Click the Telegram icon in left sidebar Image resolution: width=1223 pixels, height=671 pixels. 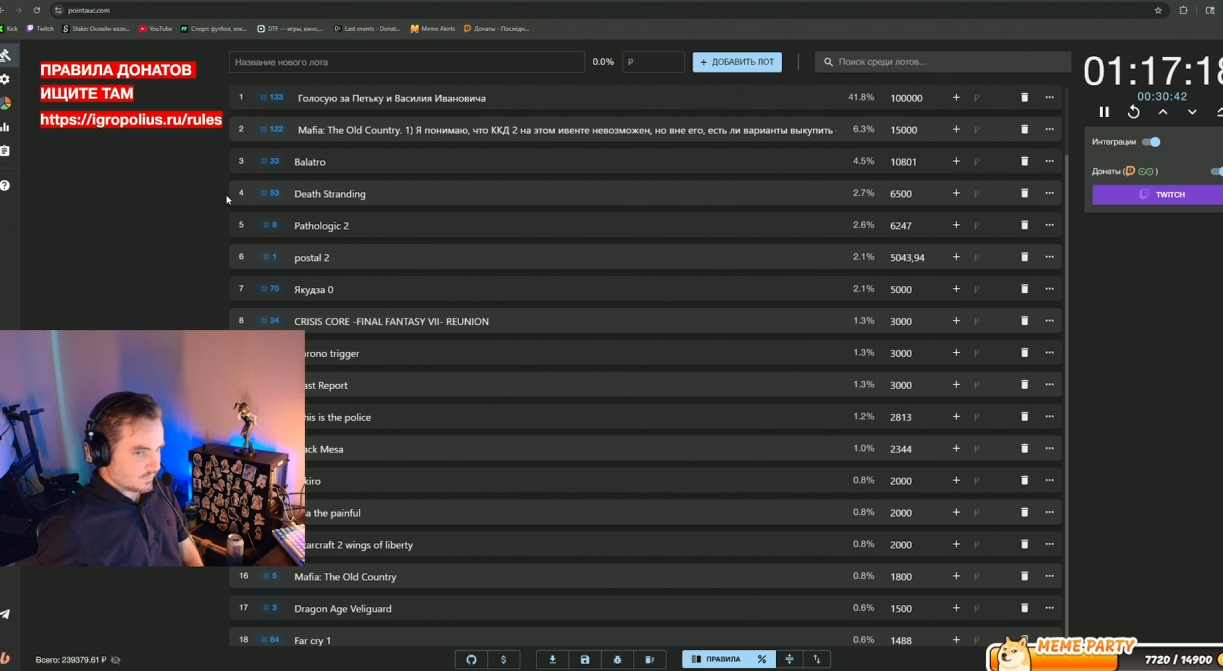click(x=5, y=614)
